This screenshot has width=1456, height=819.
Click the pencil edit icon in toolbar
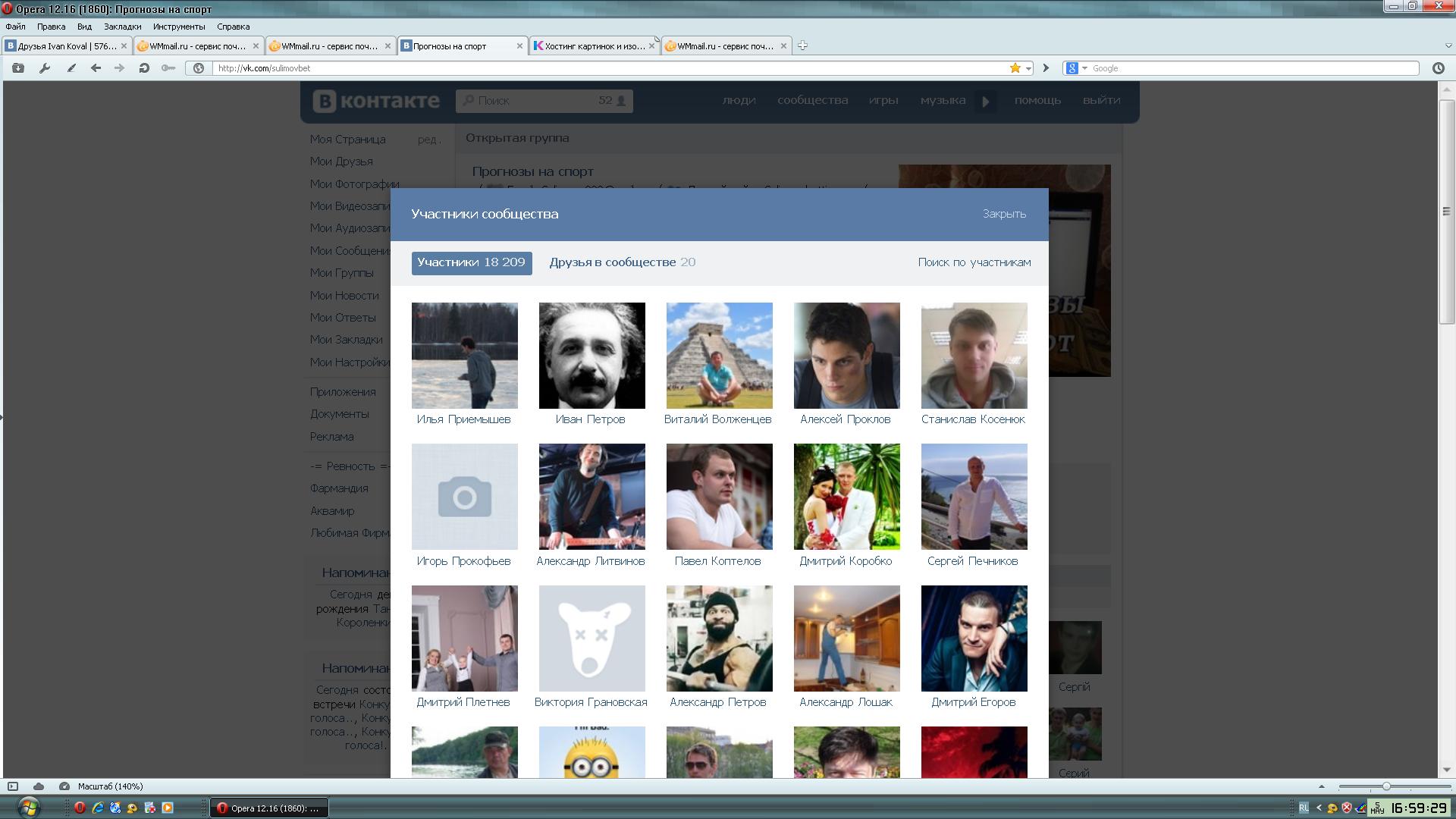click(x=71, y=68)
